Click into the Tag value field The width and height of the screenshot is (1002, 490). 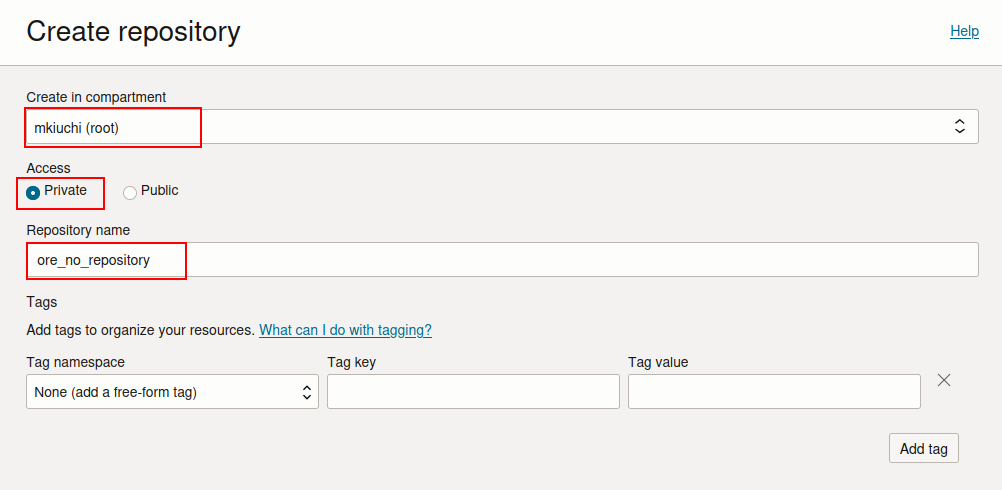tap(773, 392)
